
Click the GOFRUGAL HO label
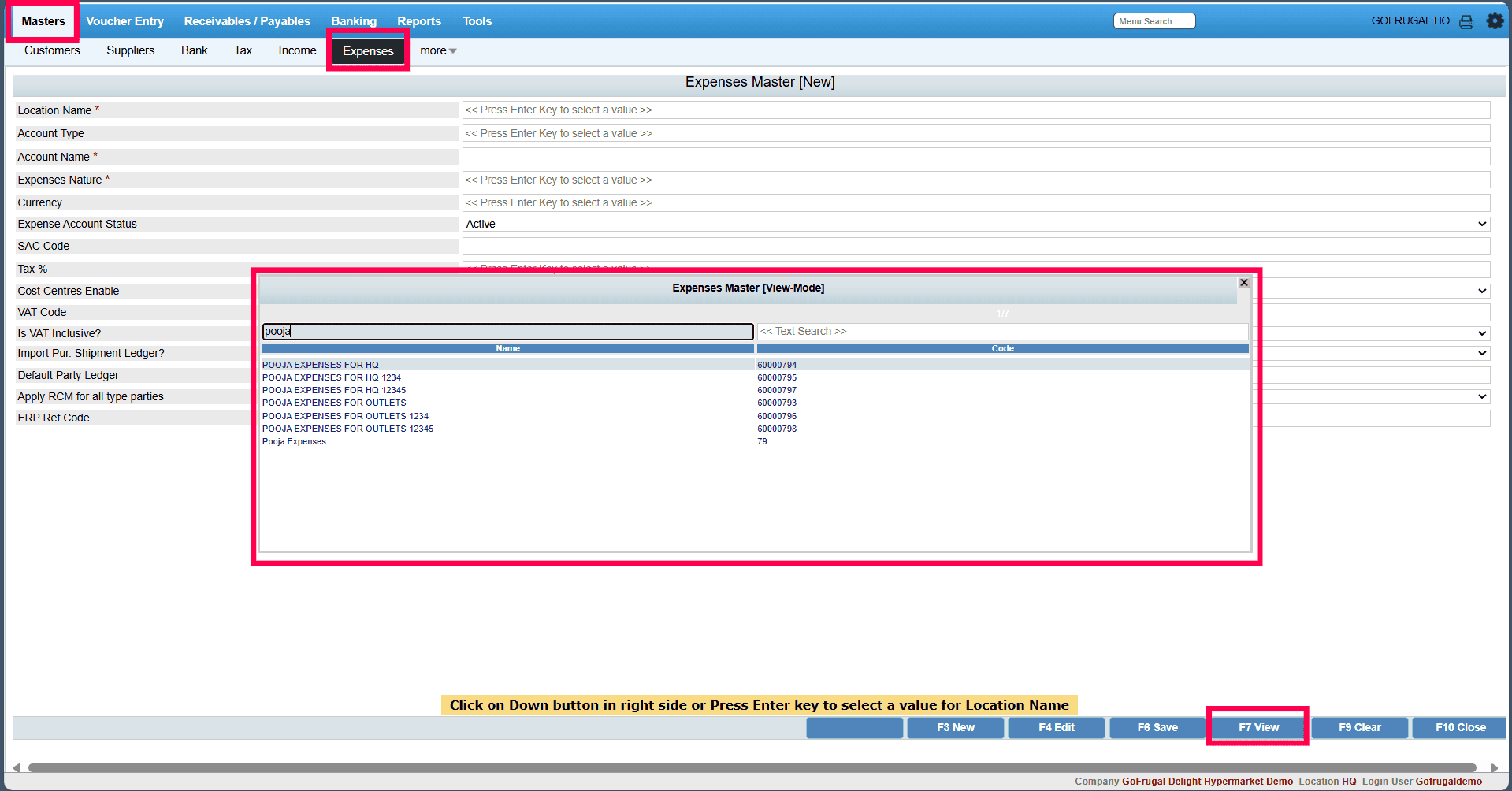(1410, 21)
